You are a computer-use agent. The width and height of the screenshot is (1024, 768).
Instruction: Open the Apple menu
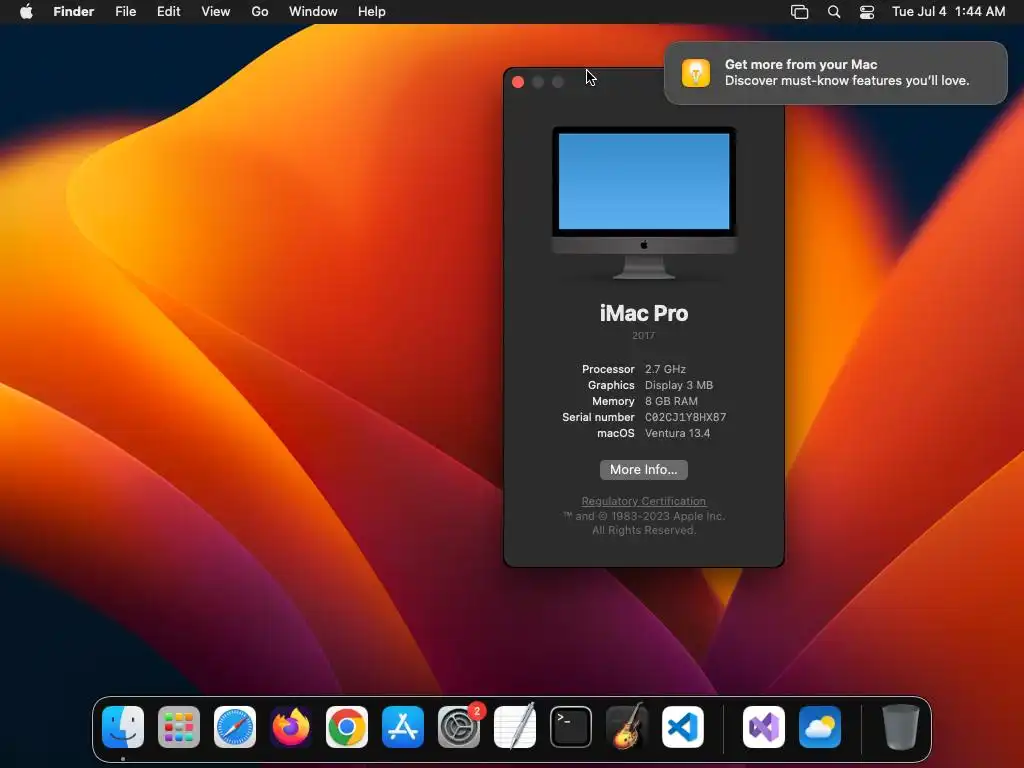click(26, 12)
